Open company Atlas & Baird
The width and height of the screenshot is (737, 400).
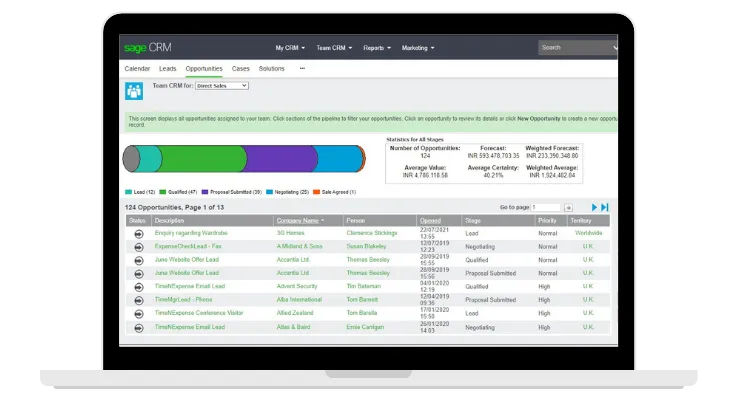(293, 327)
